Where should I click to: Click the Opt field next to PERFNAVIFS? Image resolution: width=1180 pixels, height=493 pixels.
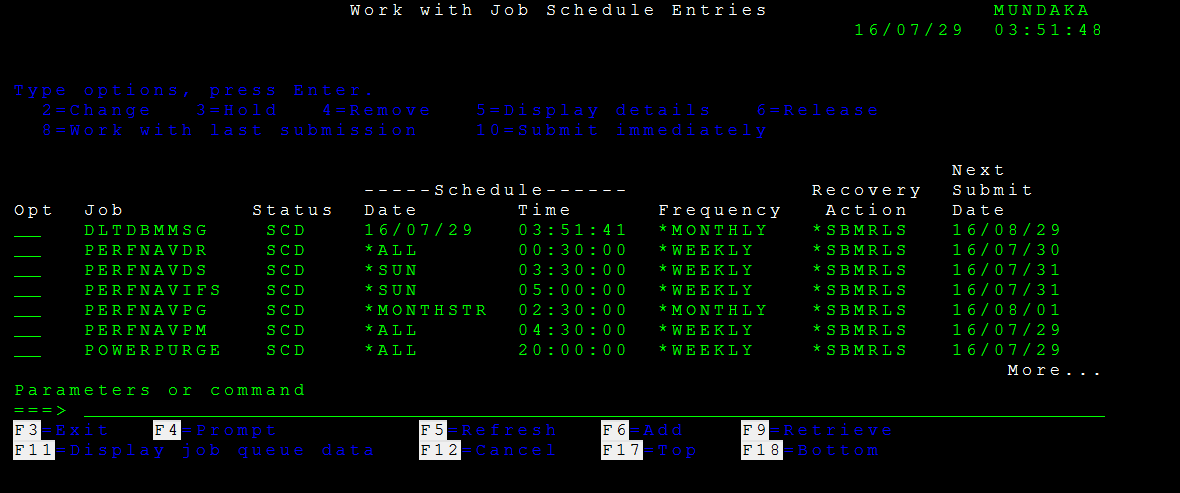pos(28,291)
